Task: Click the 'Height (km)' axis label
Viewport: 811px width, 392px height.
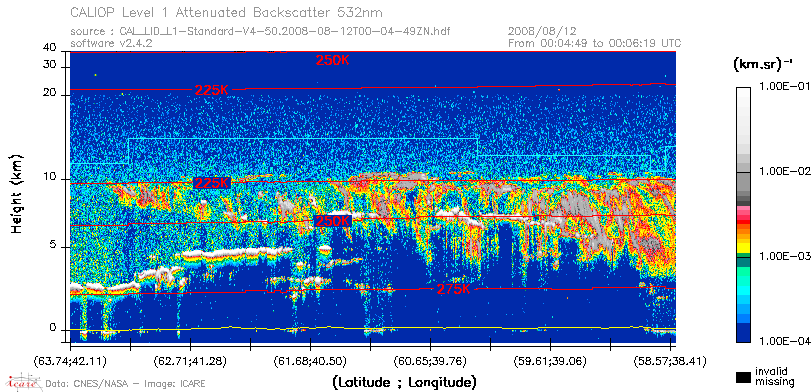Action: (x=16, y=193)
